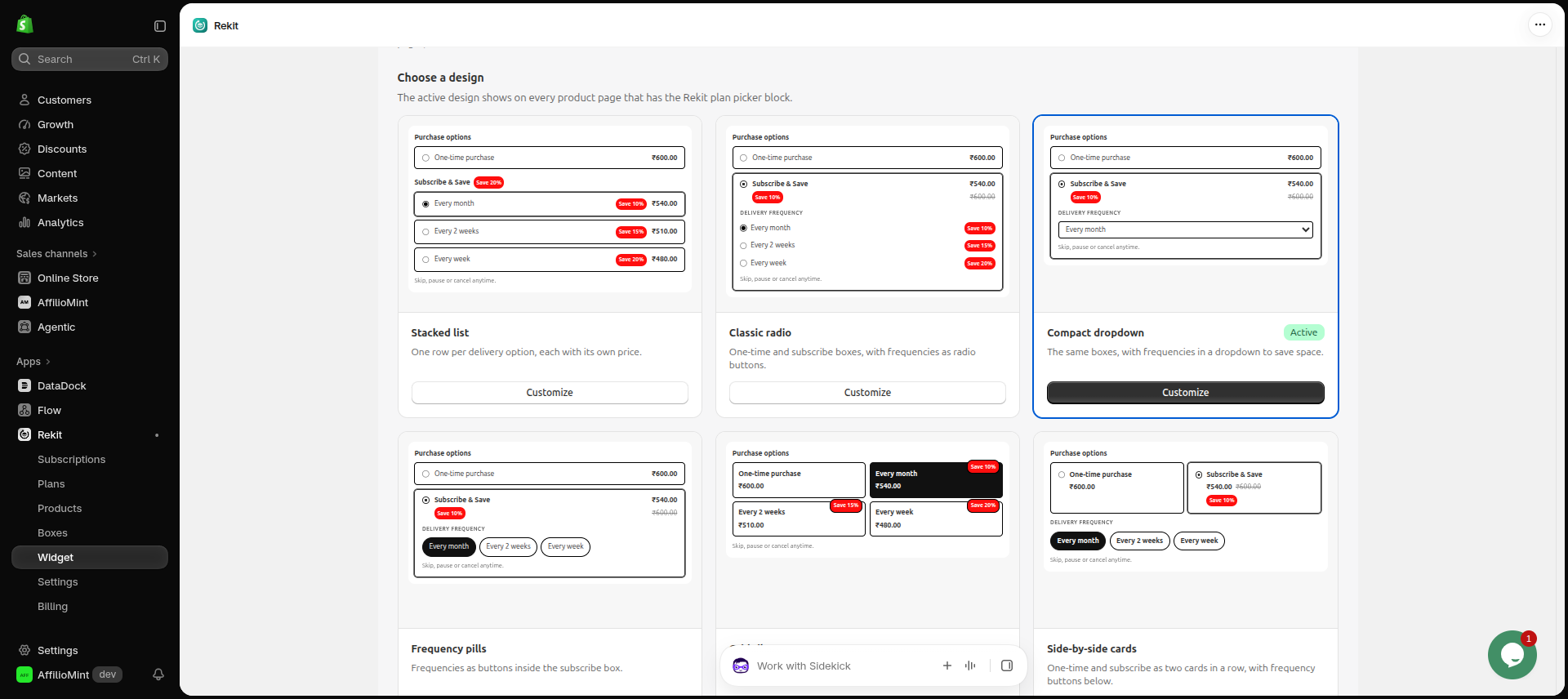1568x699 pixels.
Task: Click the Growth icon
Action: (x=24, y=124)
